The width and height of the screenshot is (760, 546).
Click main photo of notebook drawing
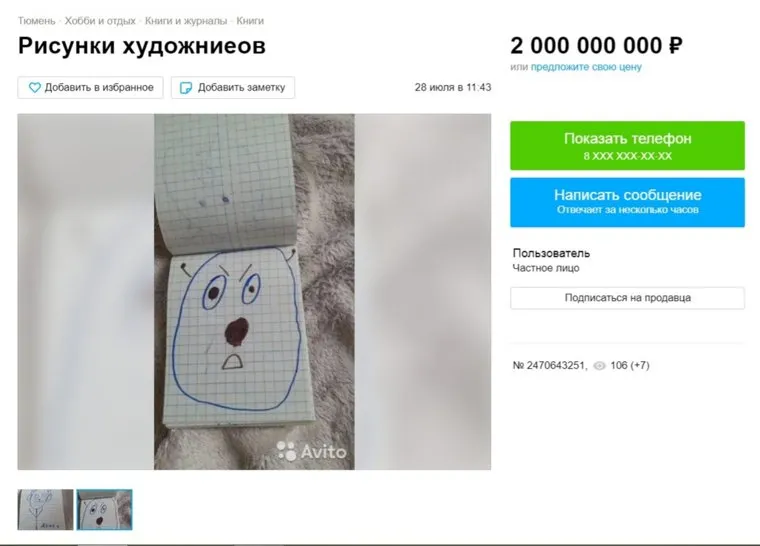[x=254, y=292]
